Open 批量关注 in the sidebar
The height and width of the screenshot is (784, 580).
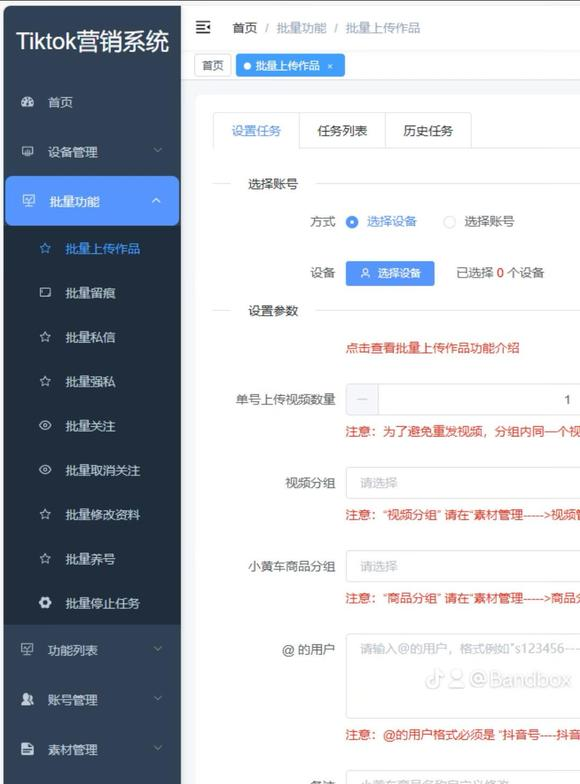pyautogui.click(x=92, y=426)
